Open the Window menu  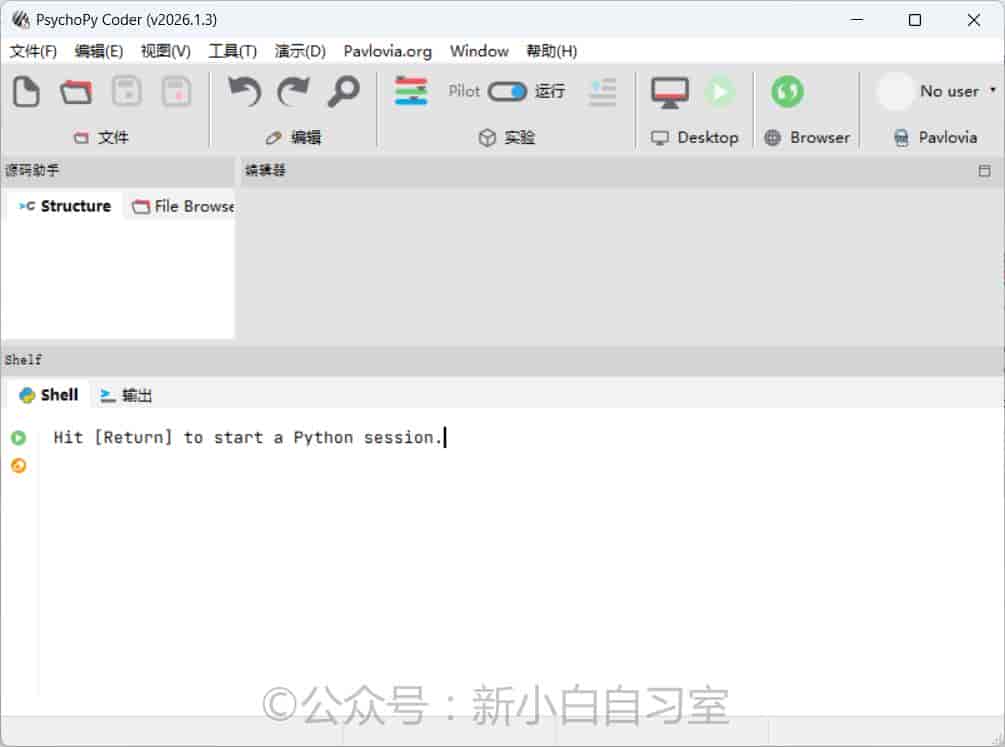tap(479, 51)
